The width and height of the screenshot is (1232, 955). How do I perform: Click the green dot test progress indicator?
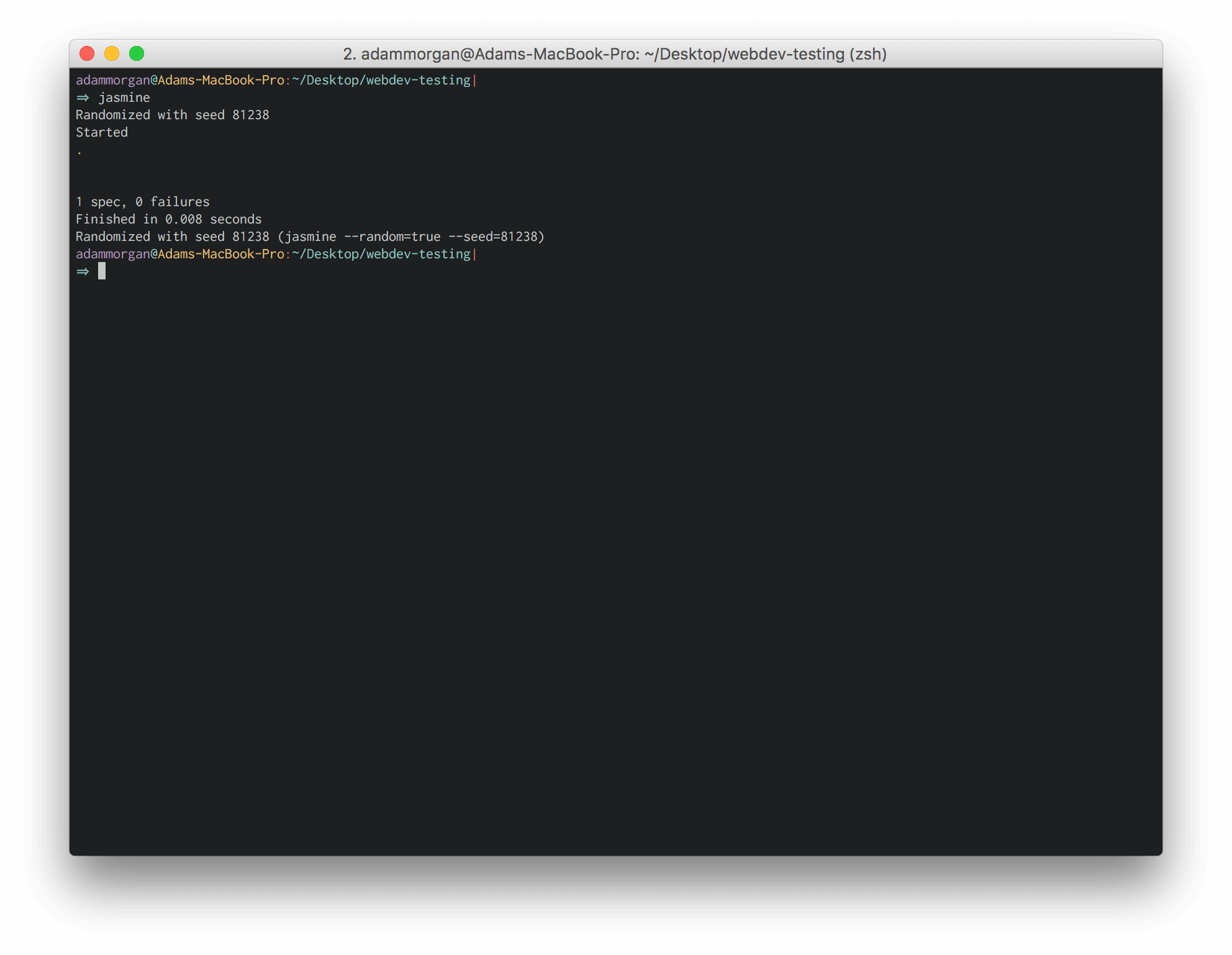[x=79, y=153]
